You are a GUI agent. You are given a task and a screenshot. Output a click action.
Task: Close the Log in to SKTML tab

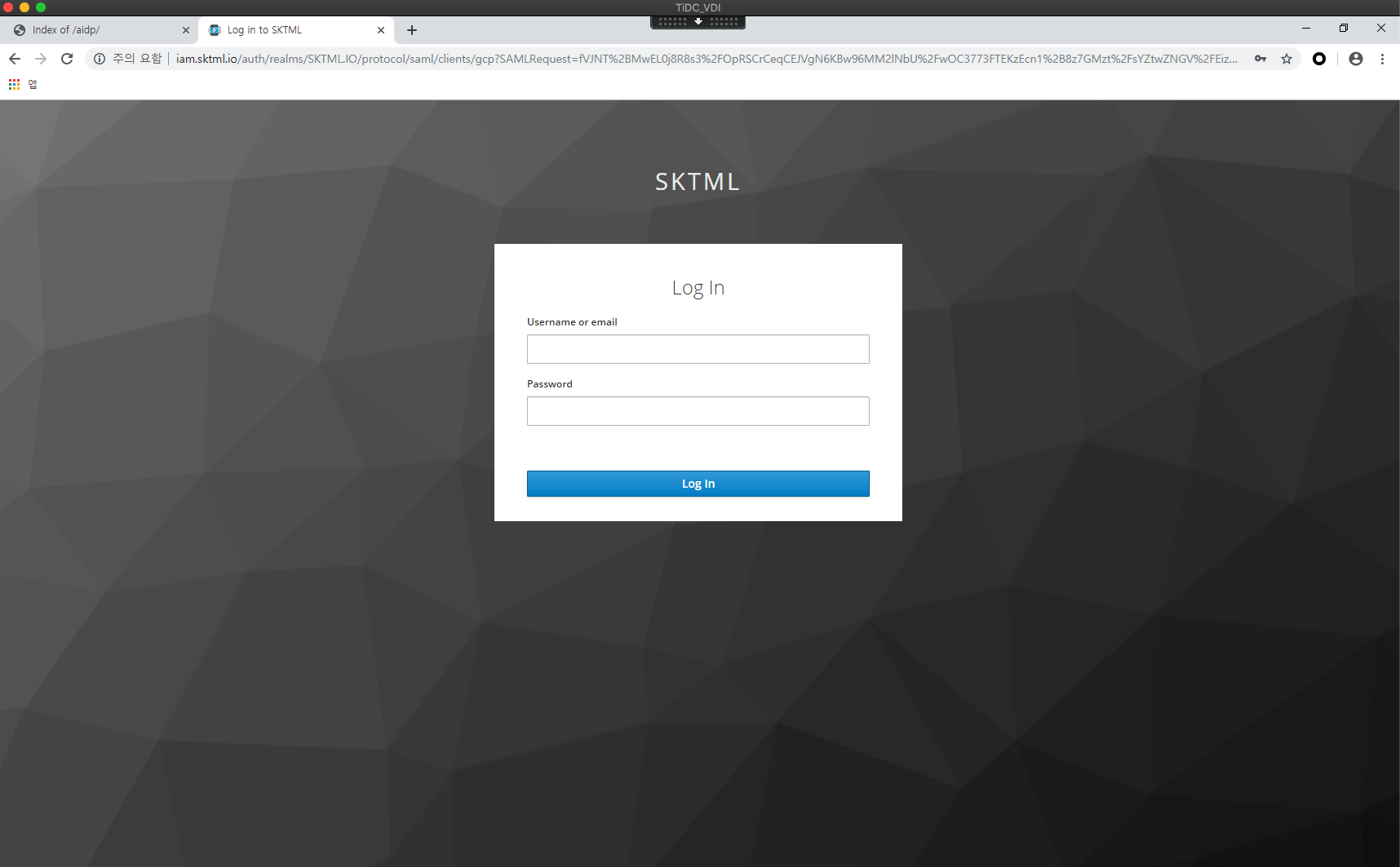tap(381, 30)
